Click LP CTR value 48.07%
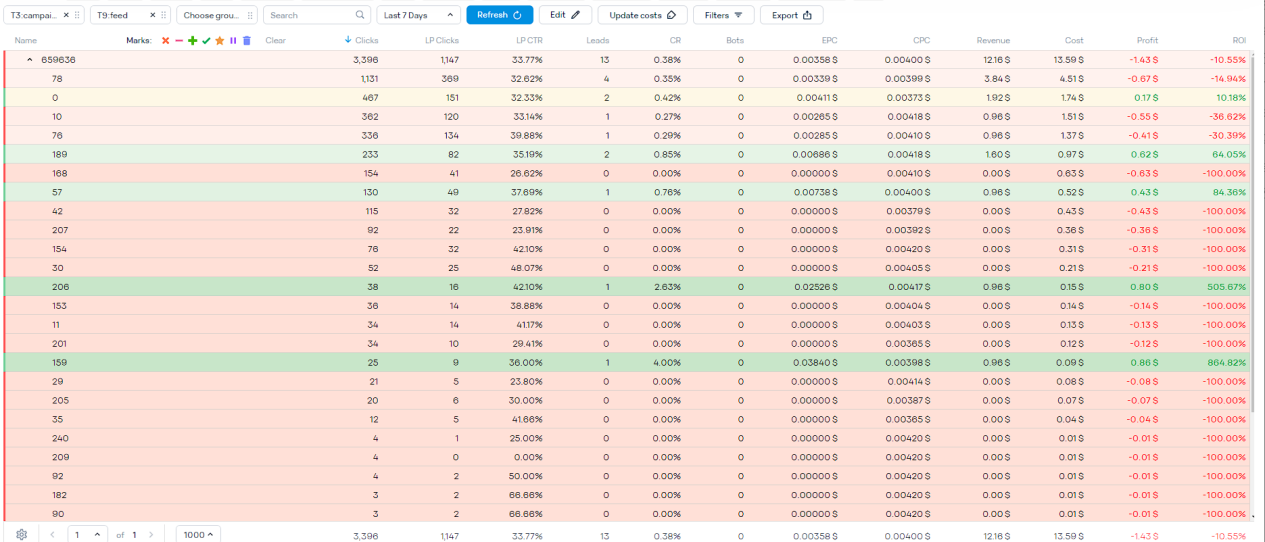 coord(527,268)
